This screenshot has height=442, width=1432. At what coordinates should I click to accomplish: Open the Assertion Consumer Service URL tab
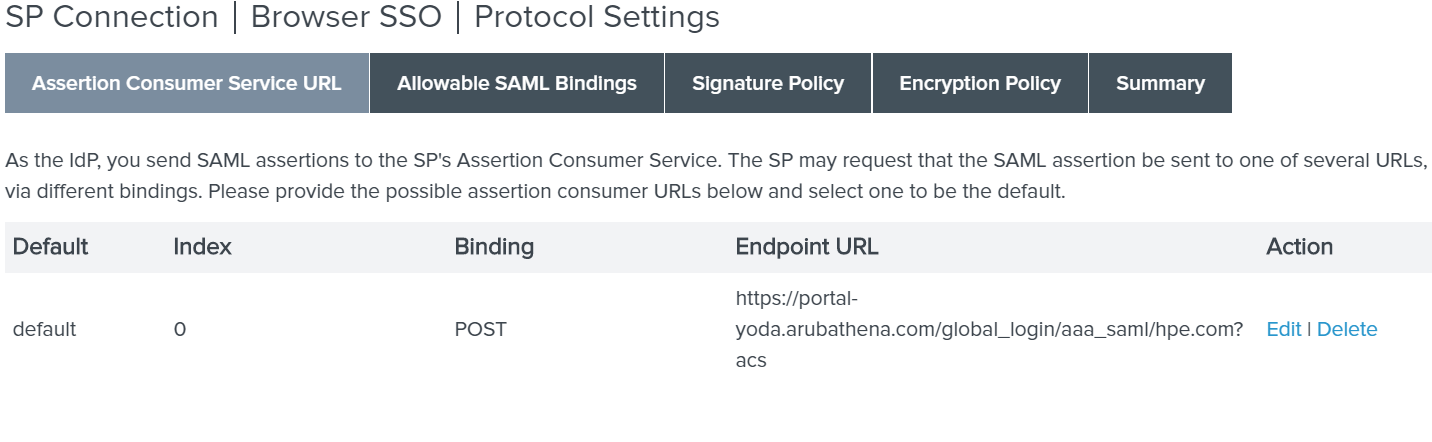click(187, 84)
